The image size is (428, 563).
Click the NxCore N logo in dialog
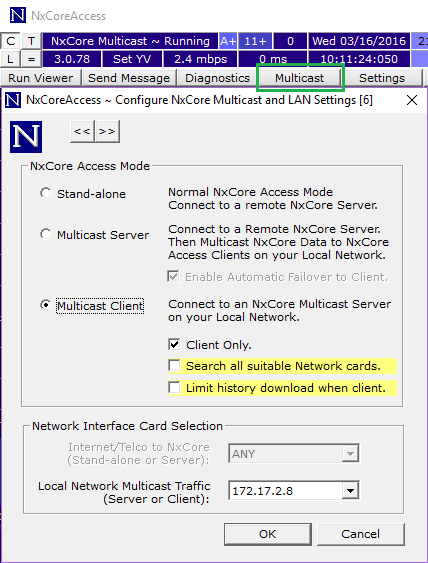pos(26,137)
